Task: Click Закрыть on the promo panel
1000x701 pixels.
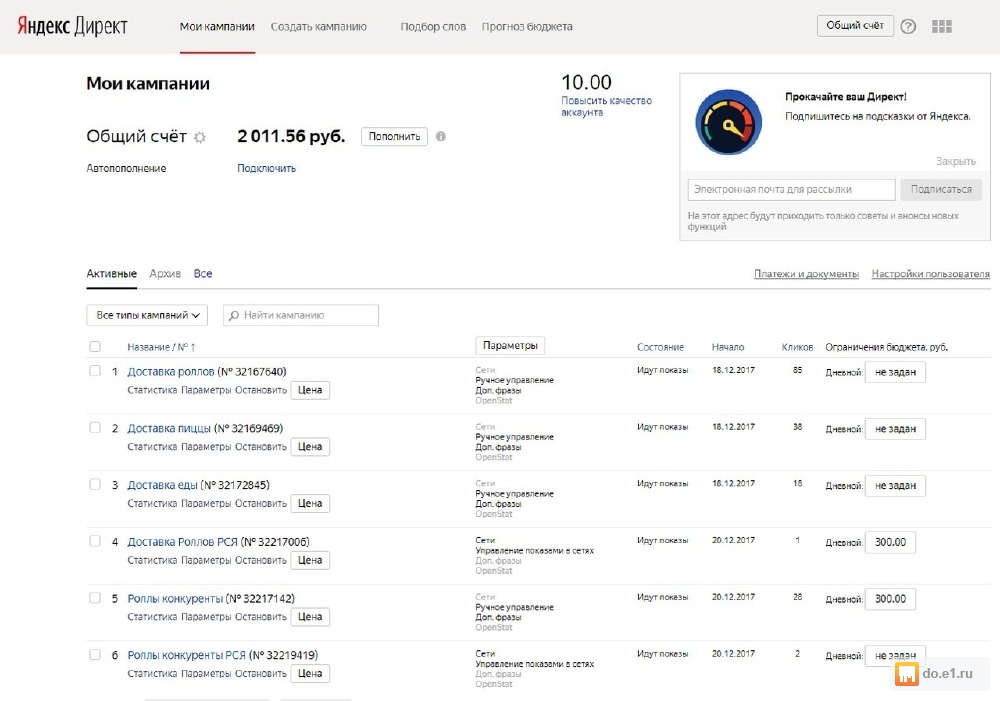Action: pyautogui.click(x=955, y=161)
